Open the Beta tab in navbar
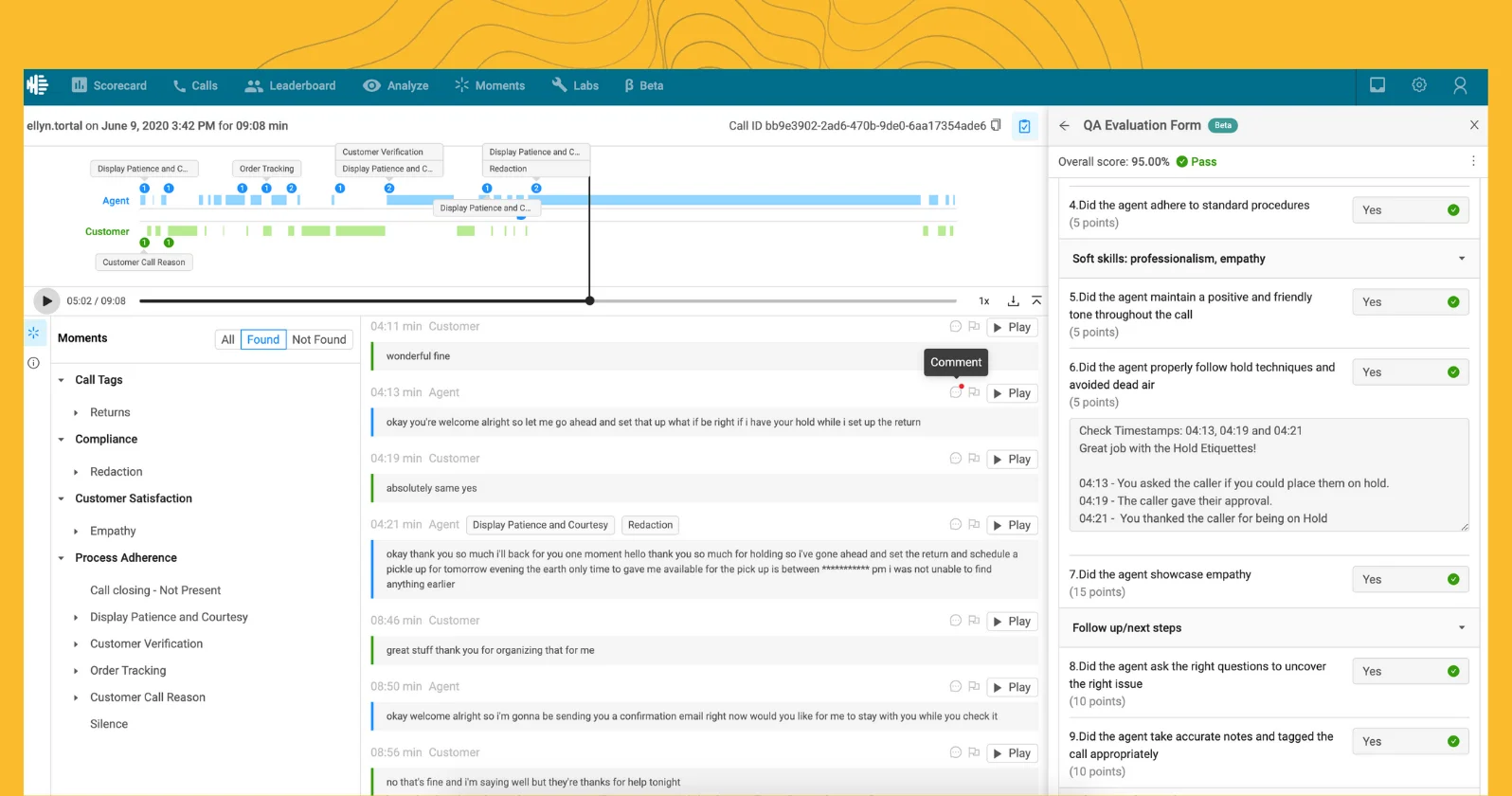This screenshot has width=1512, height=796. [x=644, y=85]
